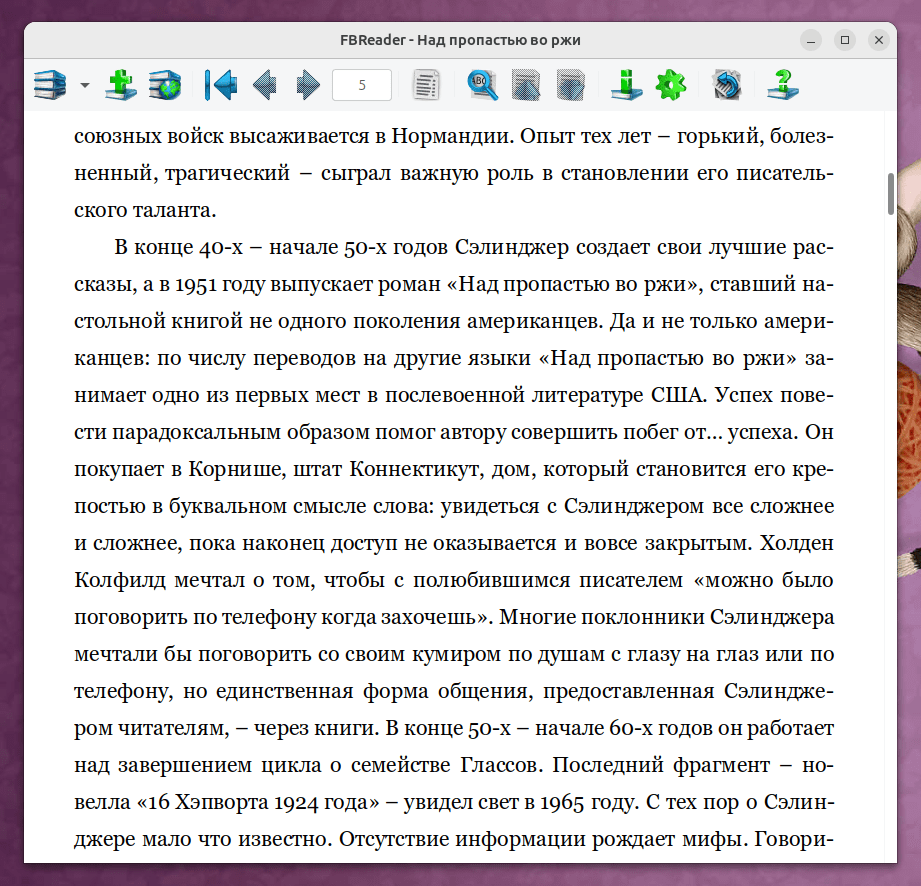Click the word 'Глассов' in the text

pyautogui.click(x=501, y=766)
